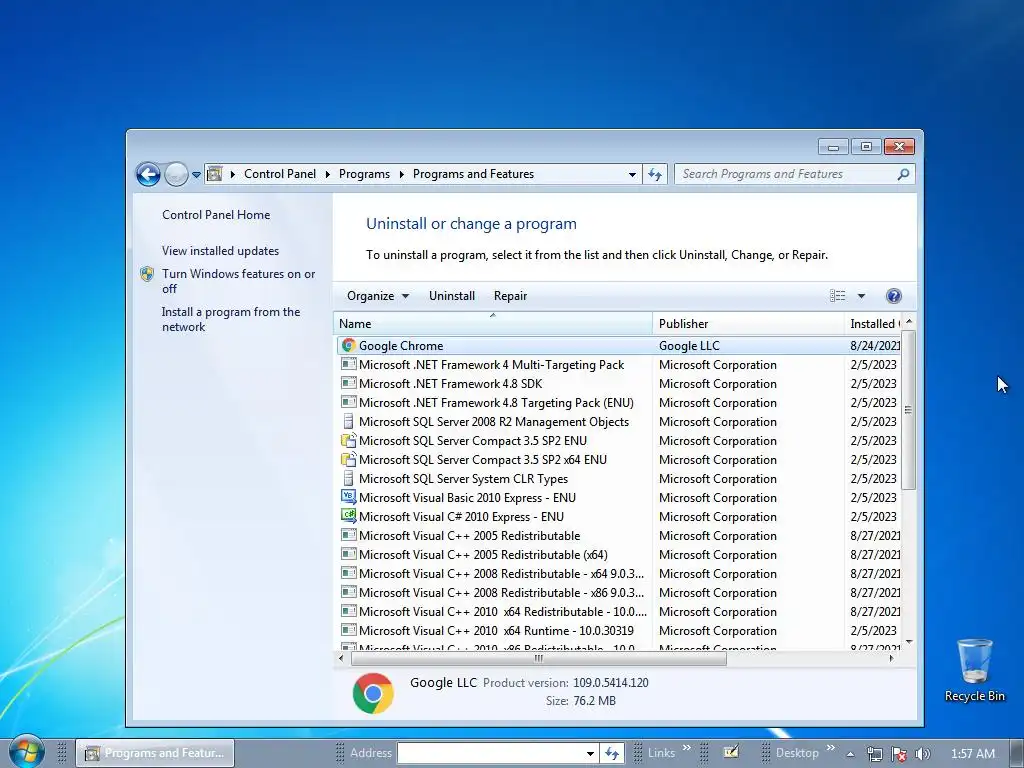Expand the Links toolbar chevron
Screen dimensions: 1024x768
[686, 748]
